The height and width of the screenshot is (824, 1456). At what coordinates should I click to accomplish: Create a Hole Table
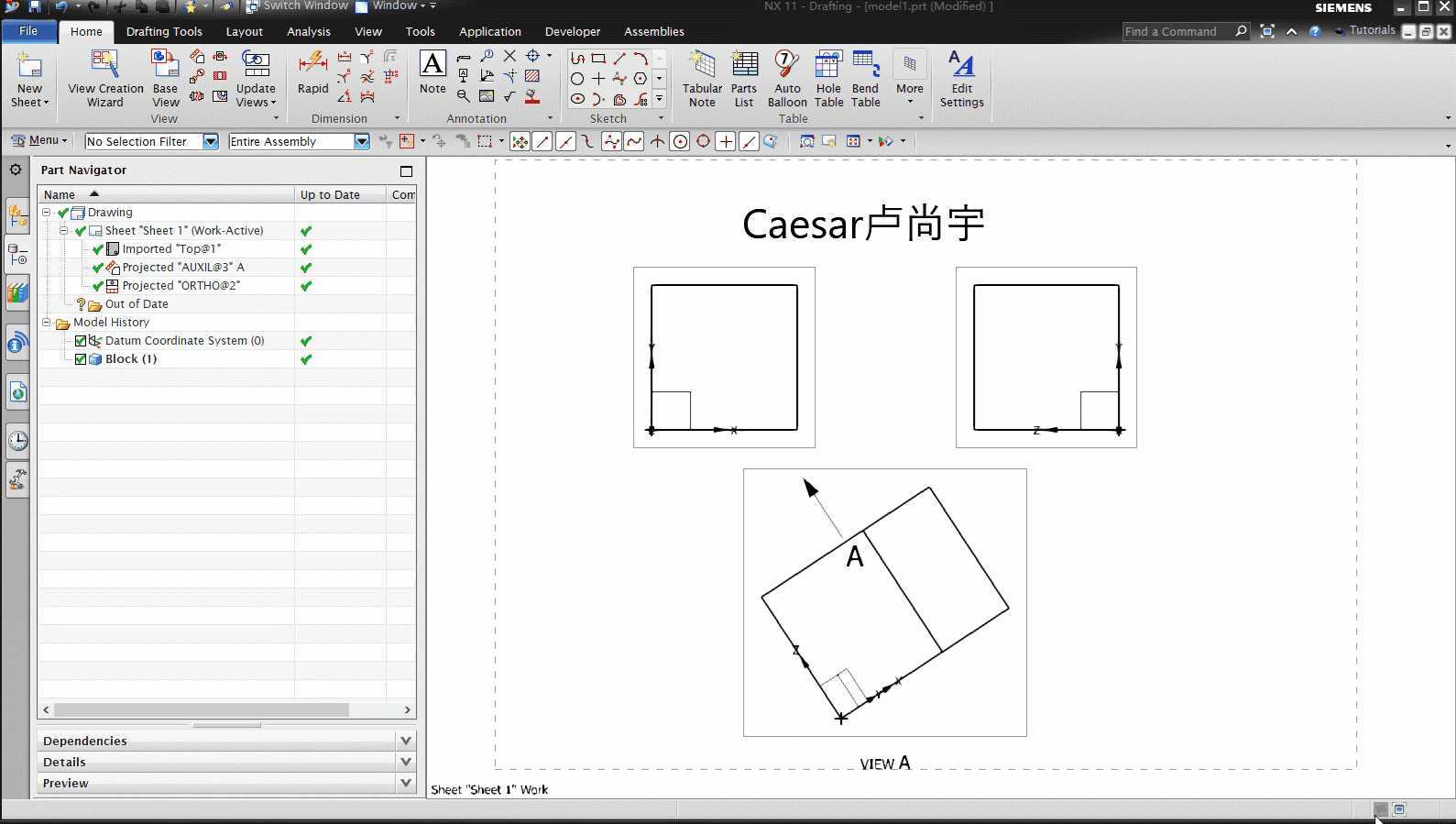tap(828, 79)
